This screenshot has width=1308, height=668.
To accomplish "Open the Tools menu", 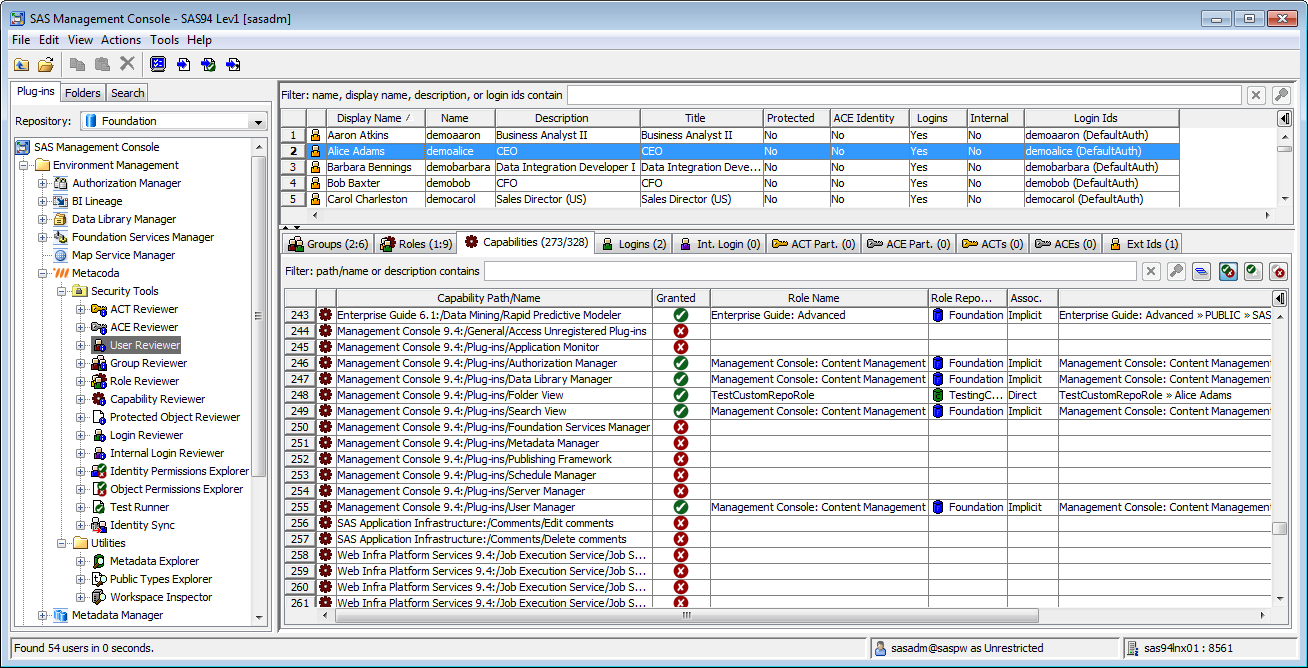I will 165,40.
